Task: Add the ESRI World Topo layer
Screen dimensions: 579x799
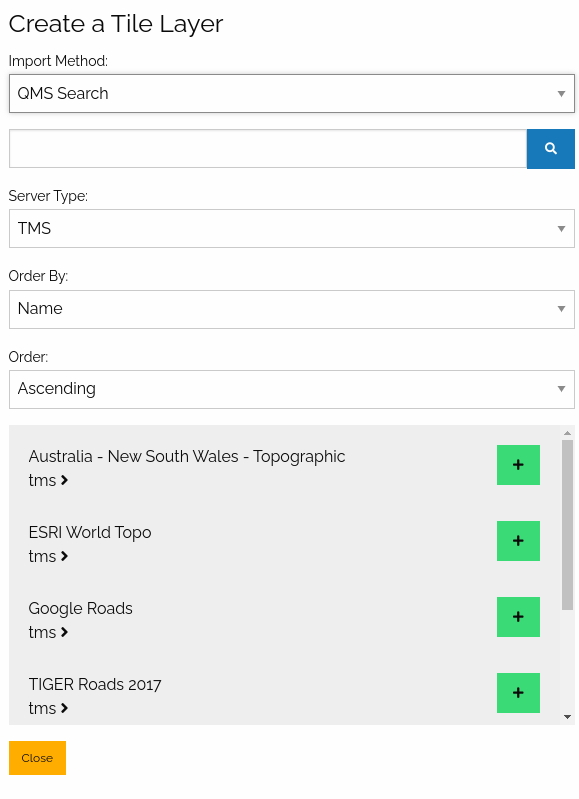Action: (x=518, y=541)
